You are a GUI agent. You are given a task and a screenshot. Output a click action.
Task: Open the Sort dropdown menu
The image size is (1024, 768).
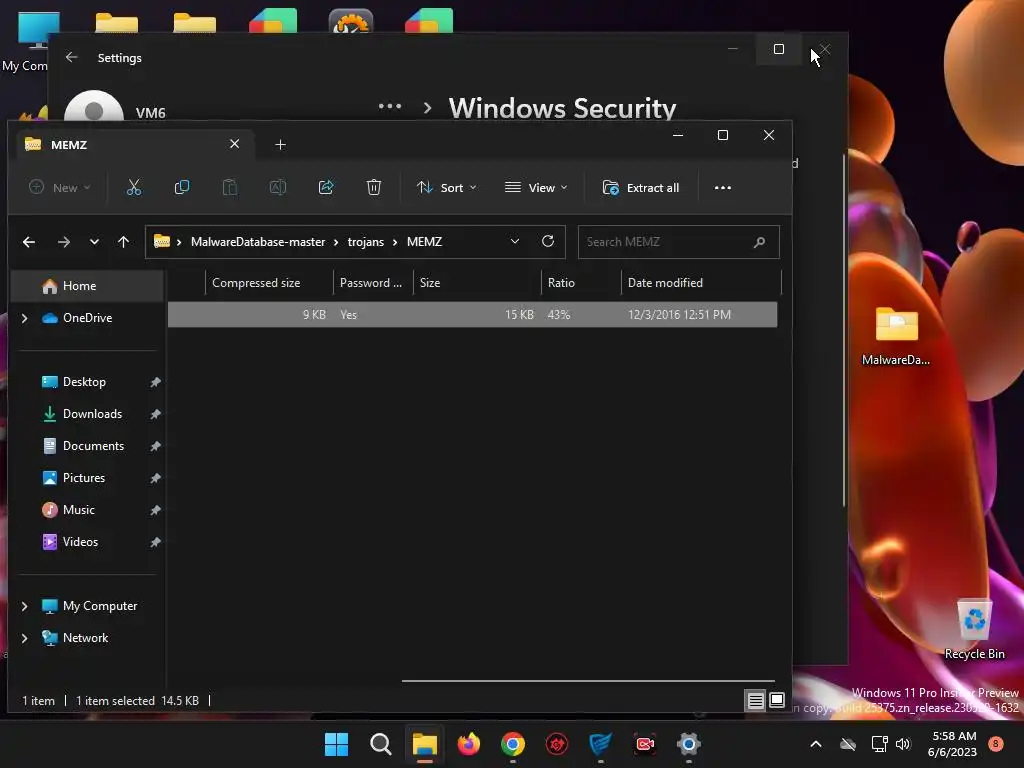[x=447, y=187]
